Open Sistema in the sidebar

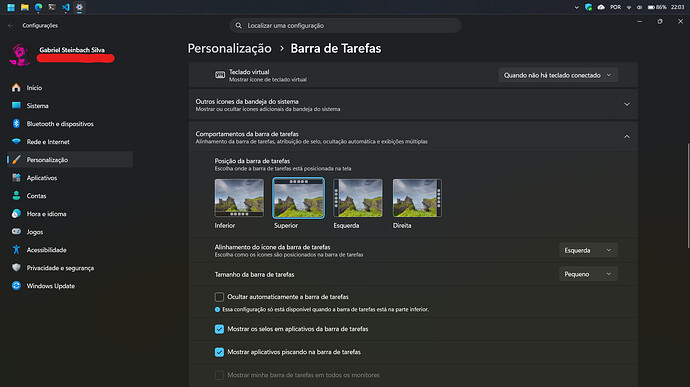click(x=70, y=106)
